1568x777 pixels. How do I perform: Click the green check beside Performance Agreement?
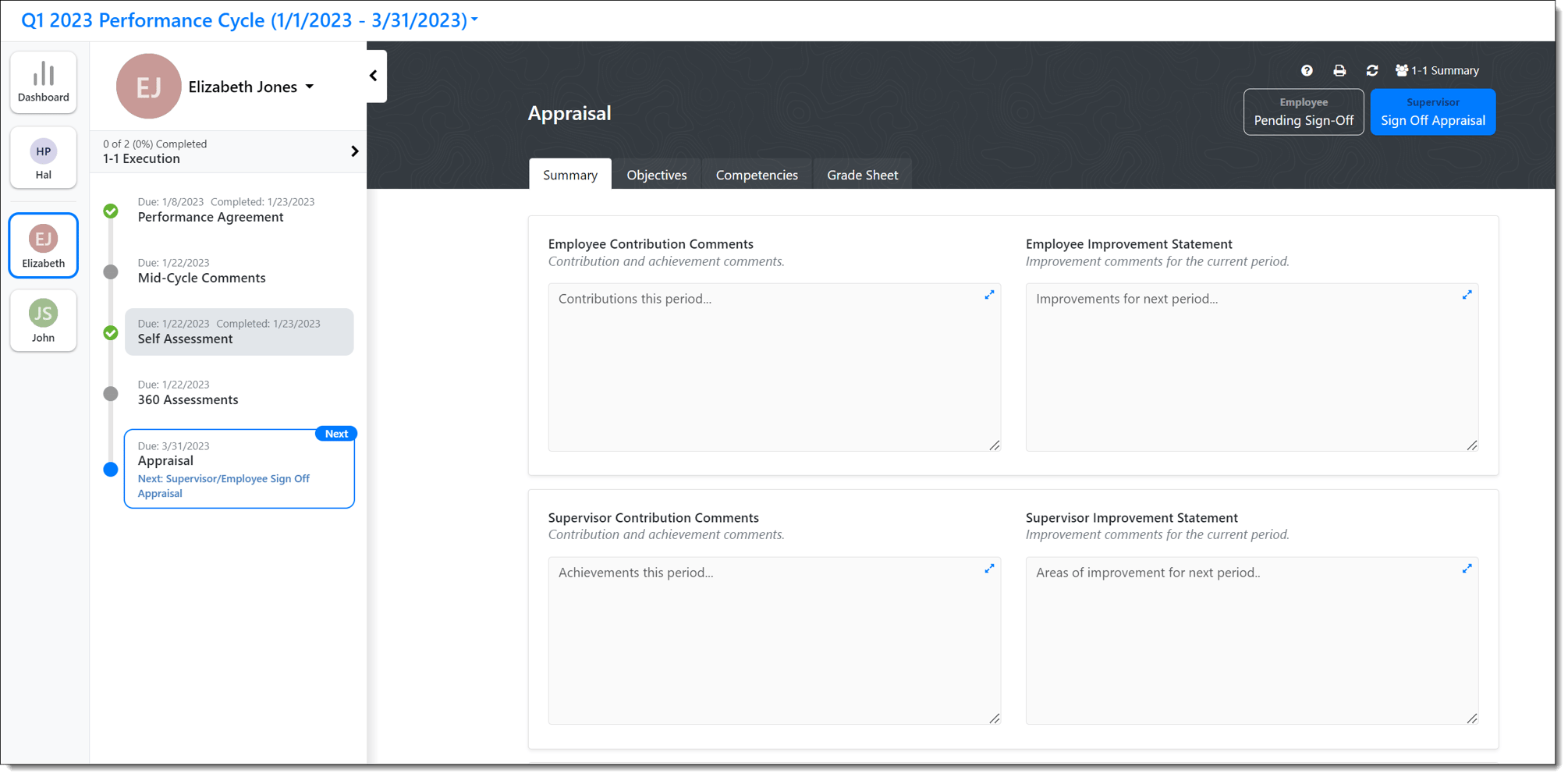point(111,211)
